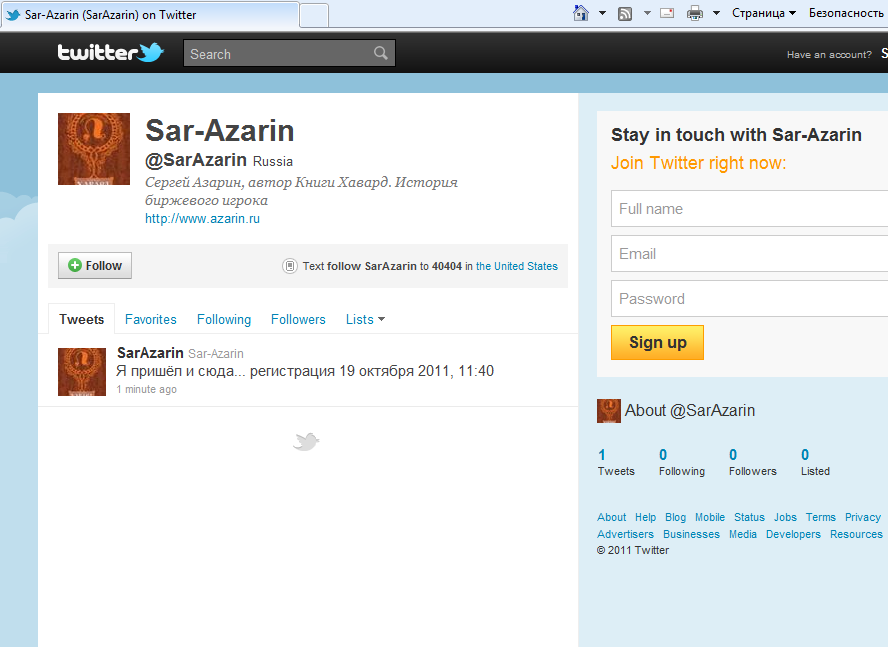The height and width of the screenshot is (647, 888).
Task: Click the phone icon next to text follow
Action: click(290, 266)
